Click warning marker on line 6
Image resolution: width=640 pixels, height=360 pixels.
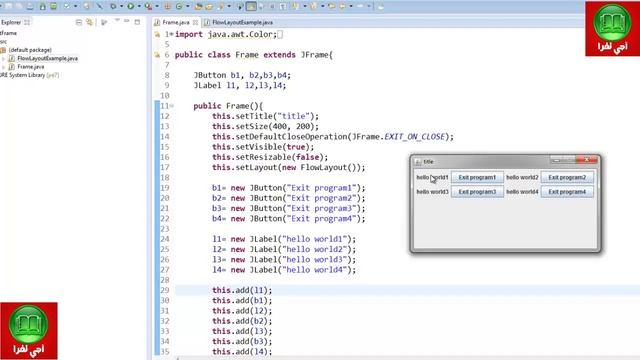coord(157,55)
